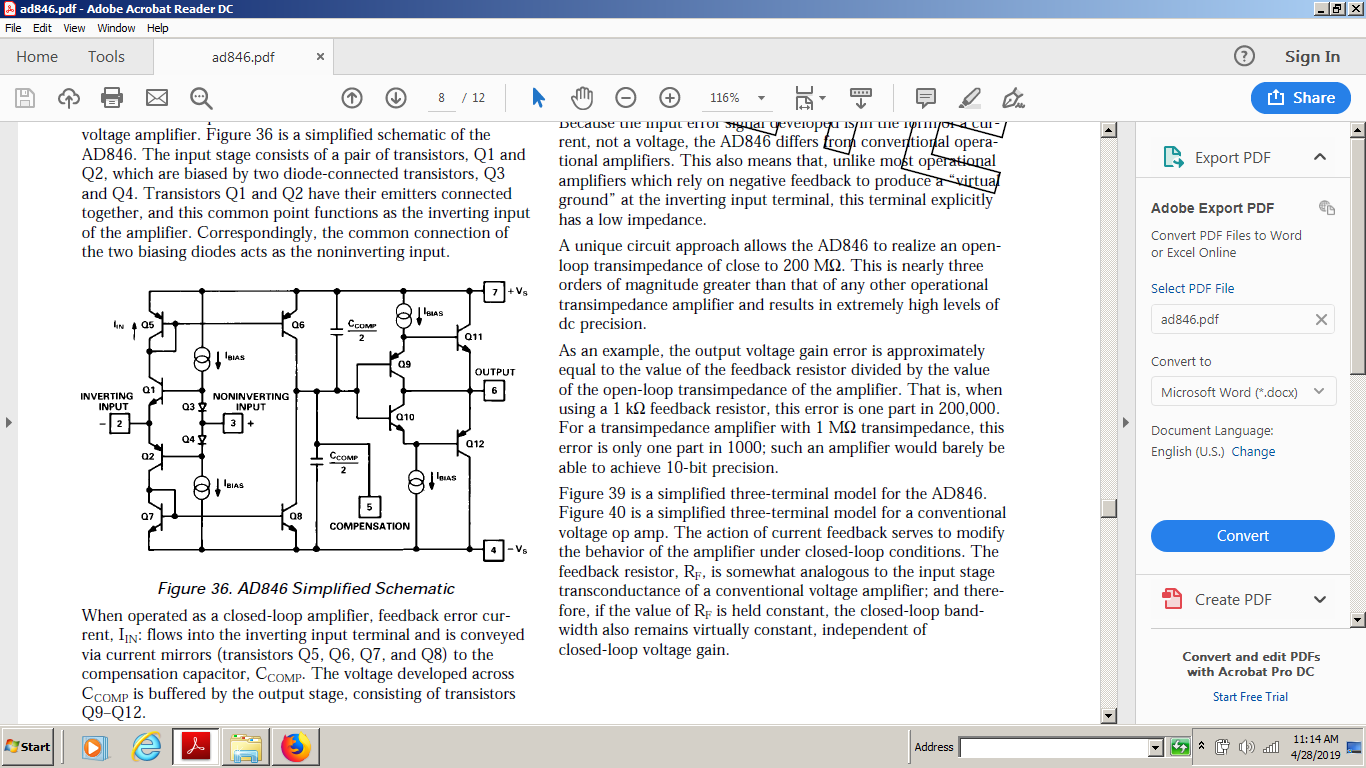
Task: Go to previous page arrow
Action: pyautogui.click(x=352, y=98)
